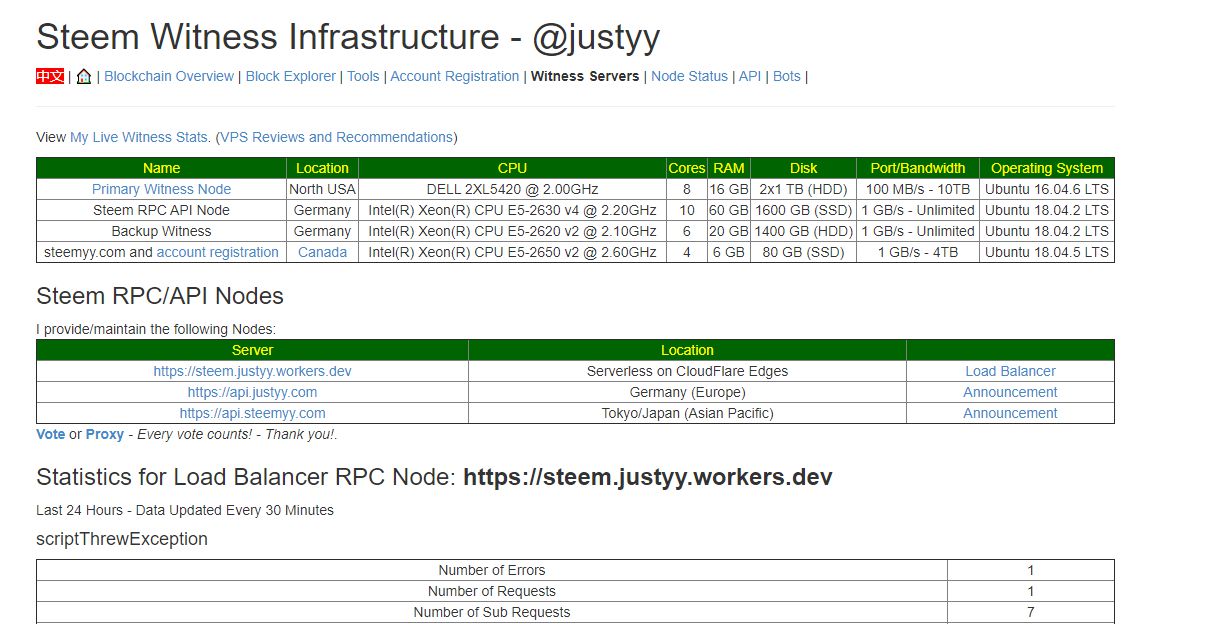Select 'North USA' location cell
Image resolution: width=1217 pixels, height=624 pixels.
point(322,189)
